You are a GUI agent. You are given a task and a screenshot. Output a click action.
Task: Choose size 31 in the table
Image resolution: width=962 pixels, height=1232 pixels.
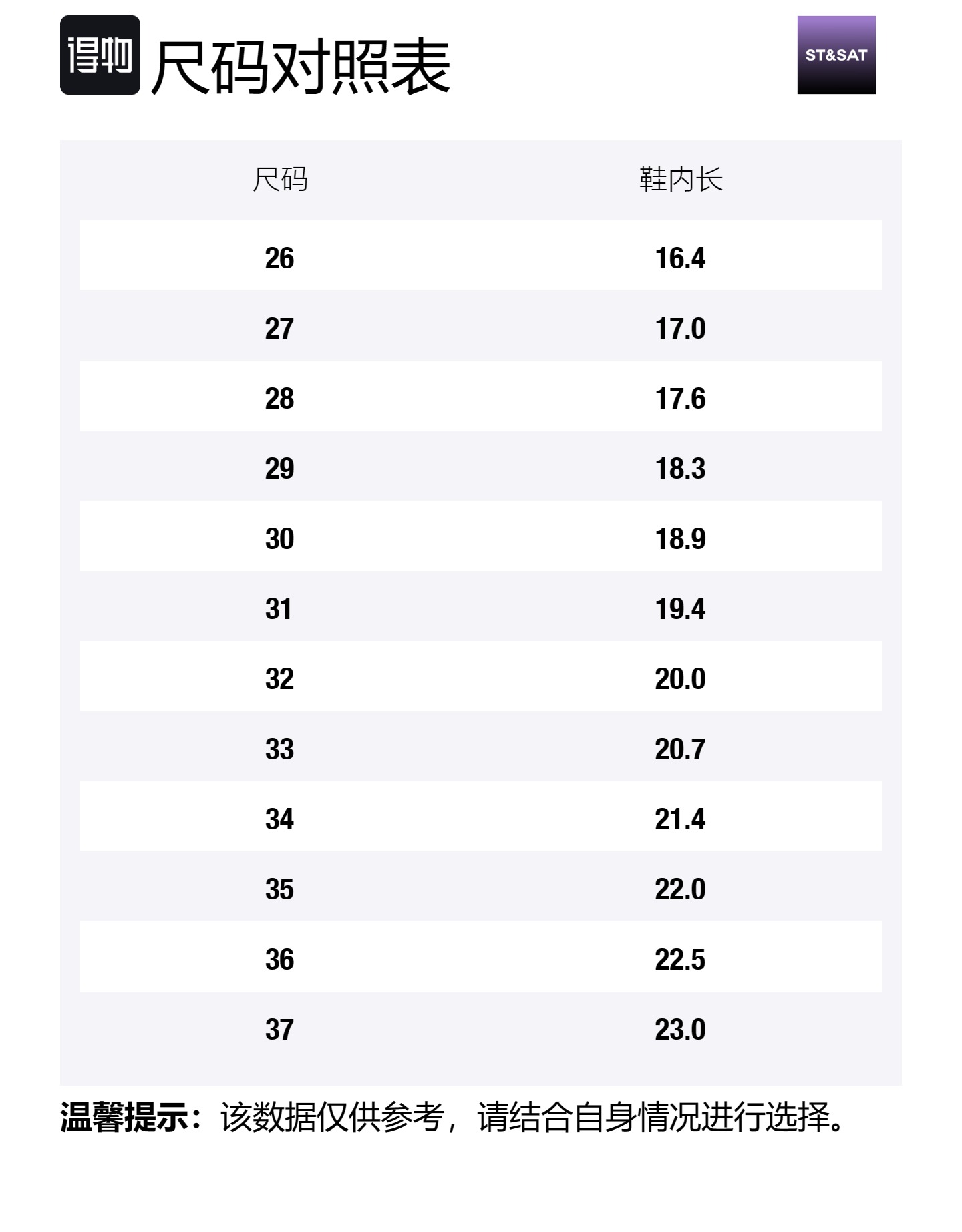point(279,609)
